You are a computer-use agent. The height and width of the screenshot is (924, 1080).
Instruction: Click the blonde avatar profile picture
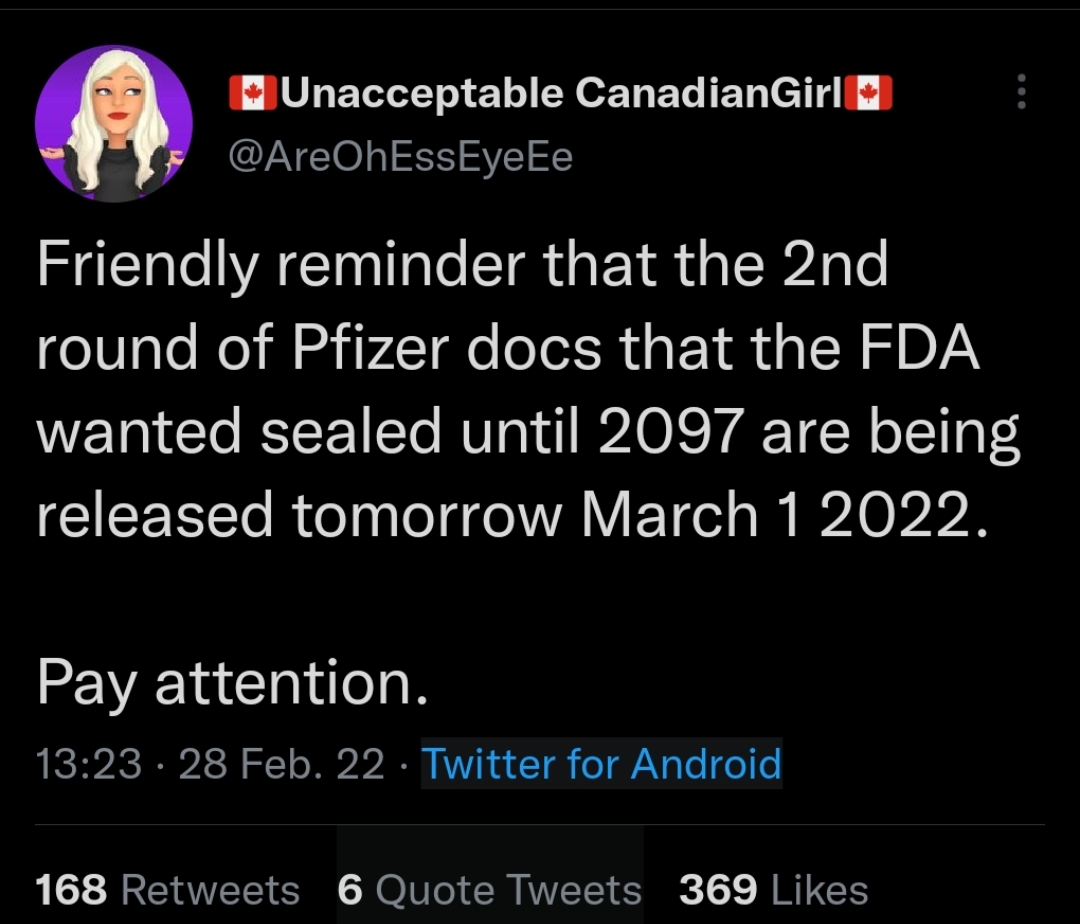[113, 124]
